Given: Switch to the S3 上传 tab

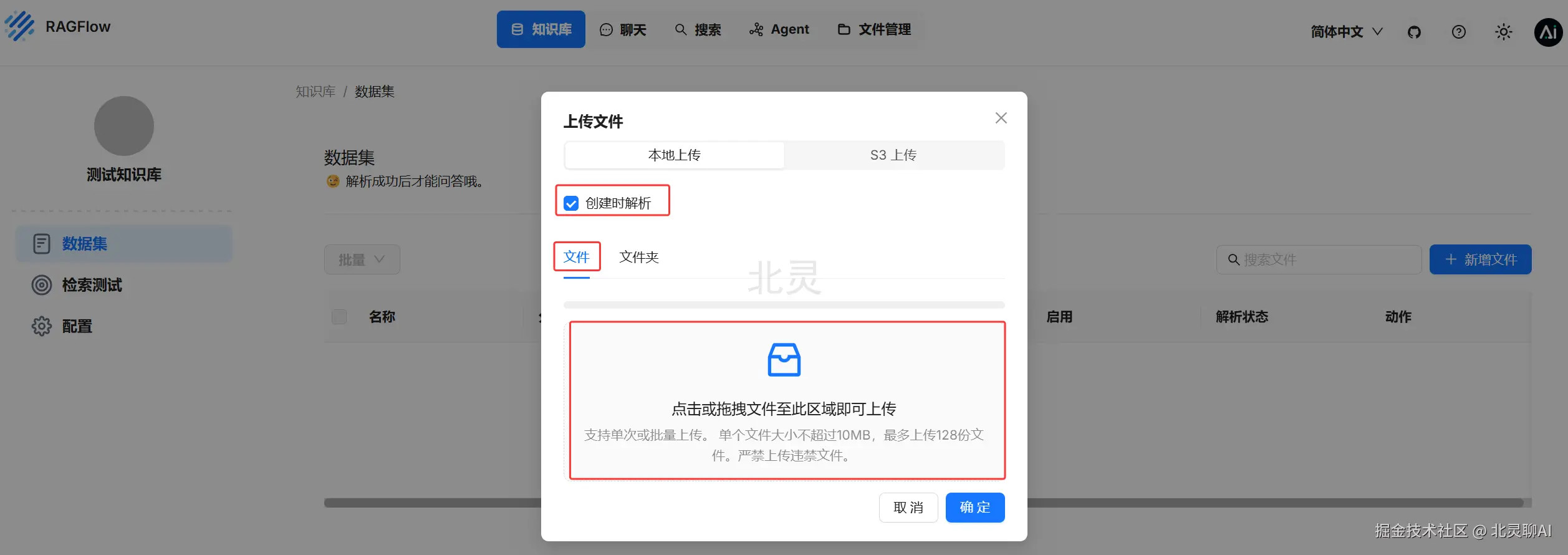Looking at the screenshot, I should tap(893, 155).
